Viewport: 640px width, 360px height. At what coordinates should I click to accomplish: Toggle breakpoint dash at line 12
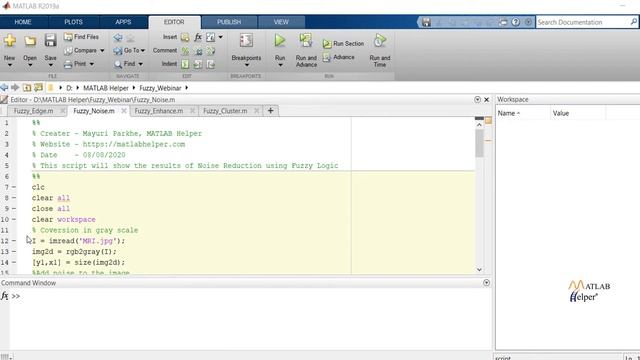[14, 241]
